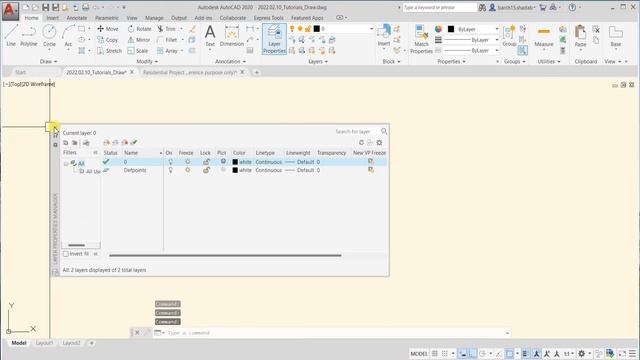Open the Insert ribbon tab
Viewport: 640px width, 360px height.
52,18
